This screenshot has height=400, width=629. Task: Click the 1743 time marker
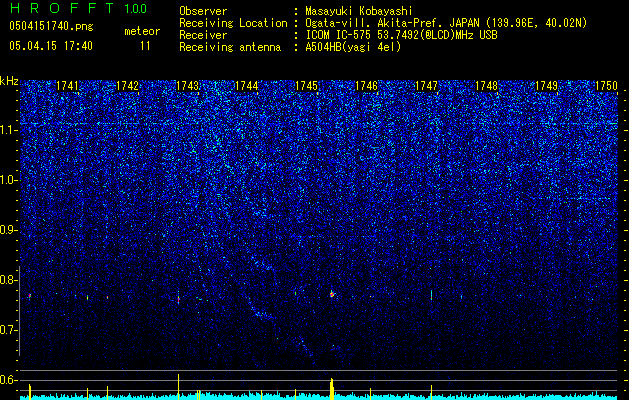click(x=187, y=86)
